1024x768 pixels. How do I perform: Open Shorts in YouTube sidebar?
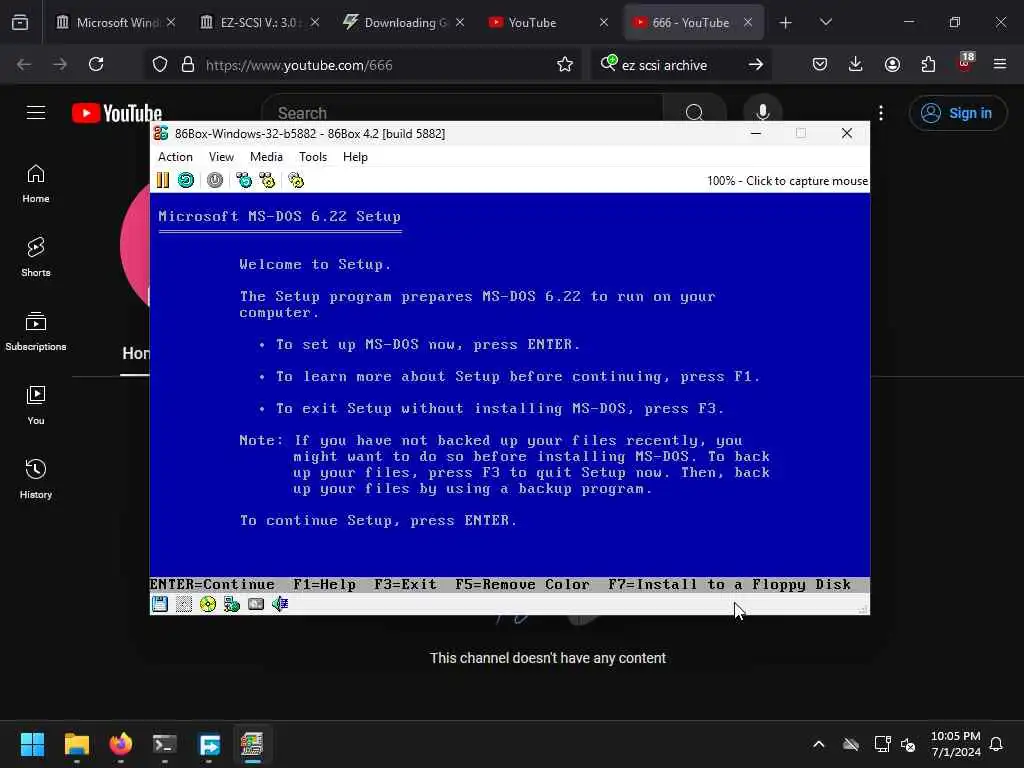pos(36,257)
